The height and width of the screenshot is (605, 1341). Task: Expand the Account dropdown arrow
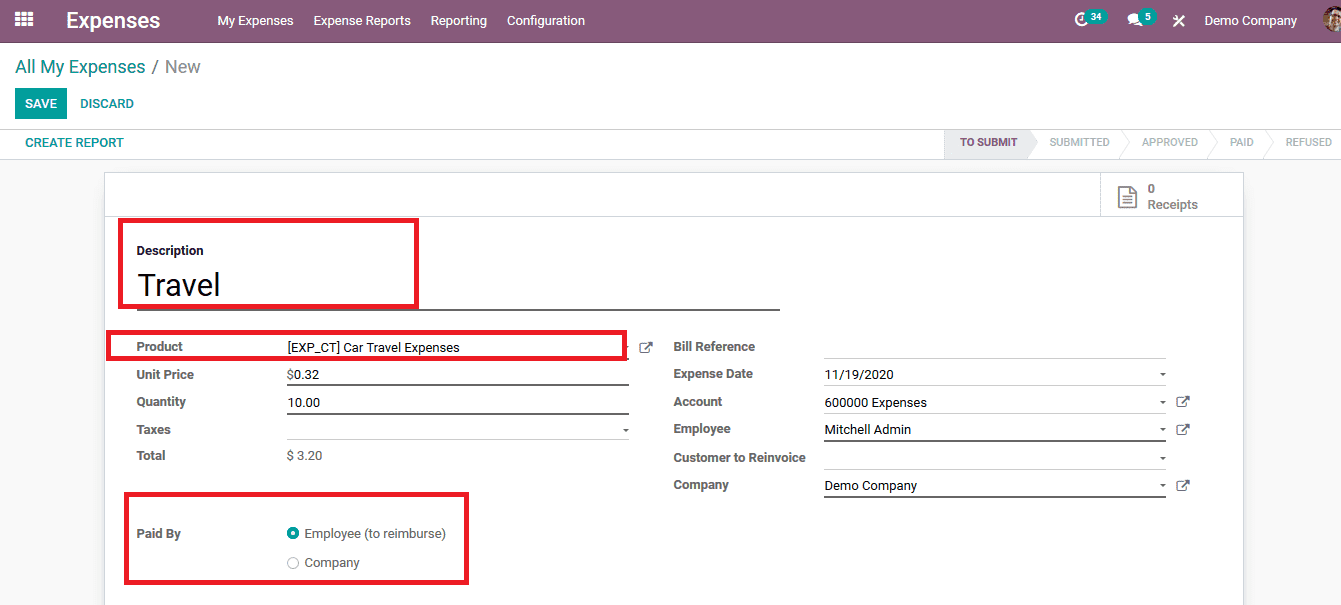[x=1162, y=403]
